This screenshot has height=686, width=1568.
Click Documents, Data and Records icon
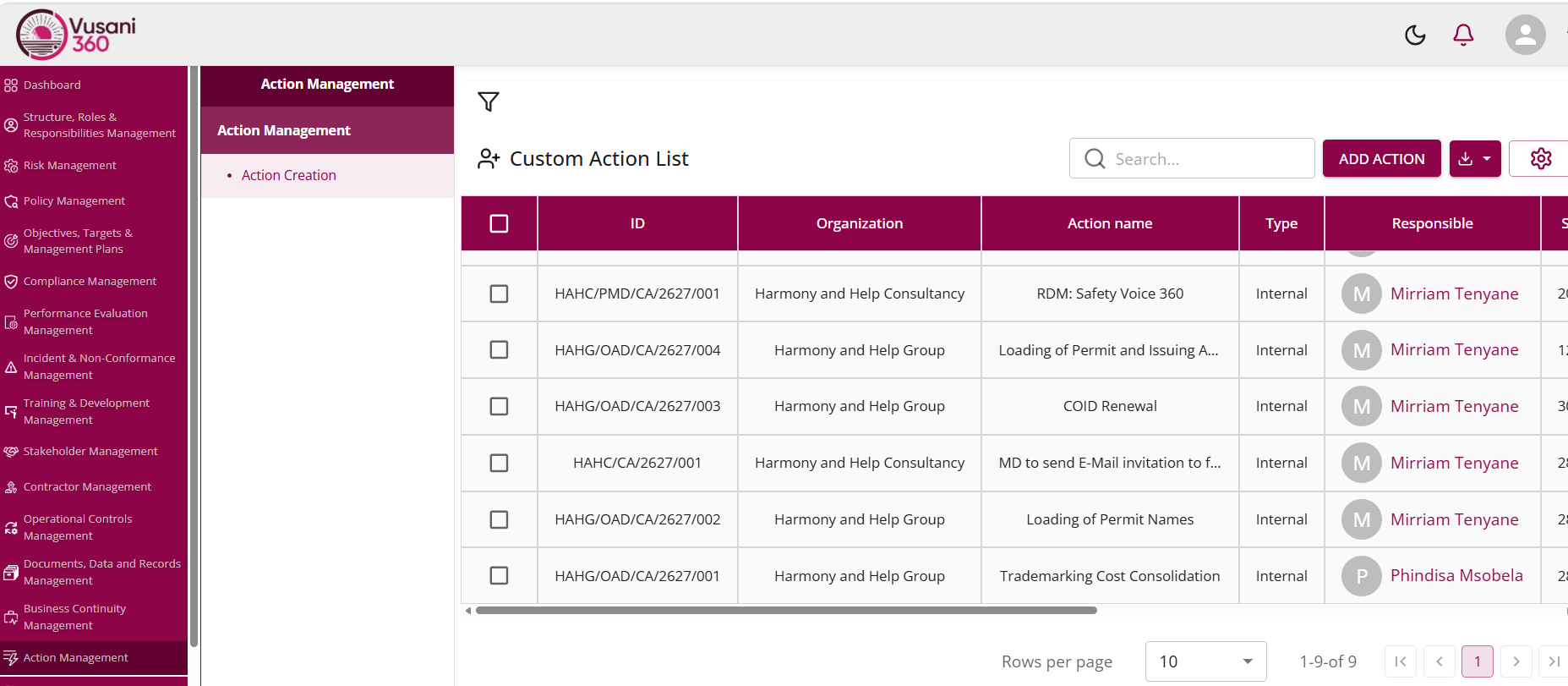click(x=11, y=573)
